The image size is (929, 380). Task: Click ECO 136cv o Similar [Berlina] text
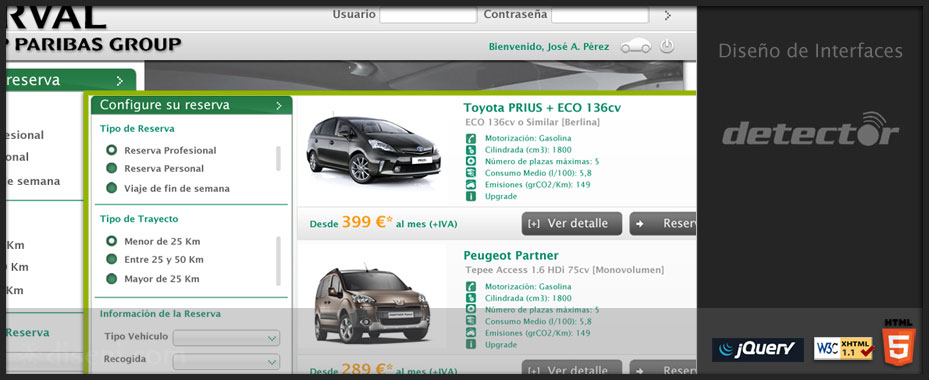pyautogui.click(x=533, y=122)
